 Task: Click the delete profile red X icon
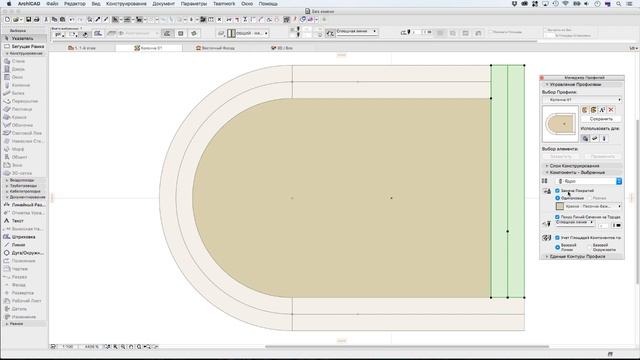click(x=611, y=110)
